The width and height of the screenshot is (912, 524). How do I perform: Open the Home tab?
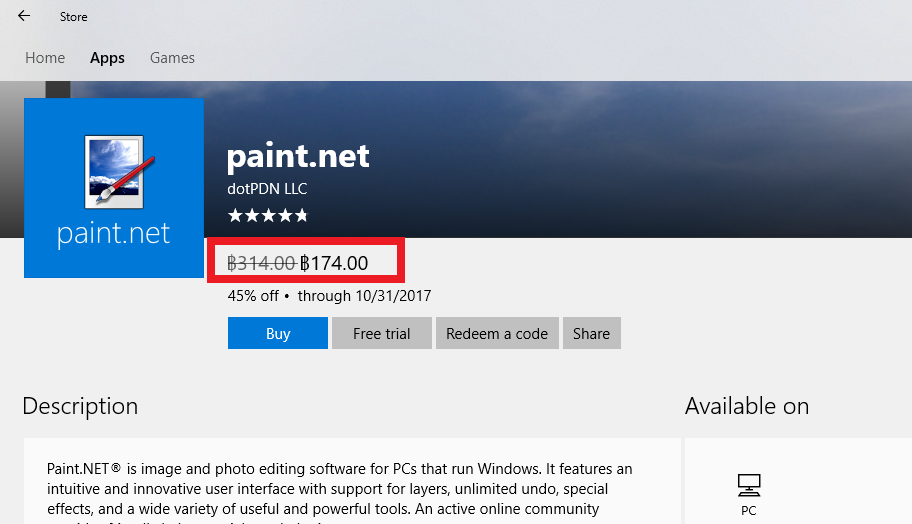(45, 58)
